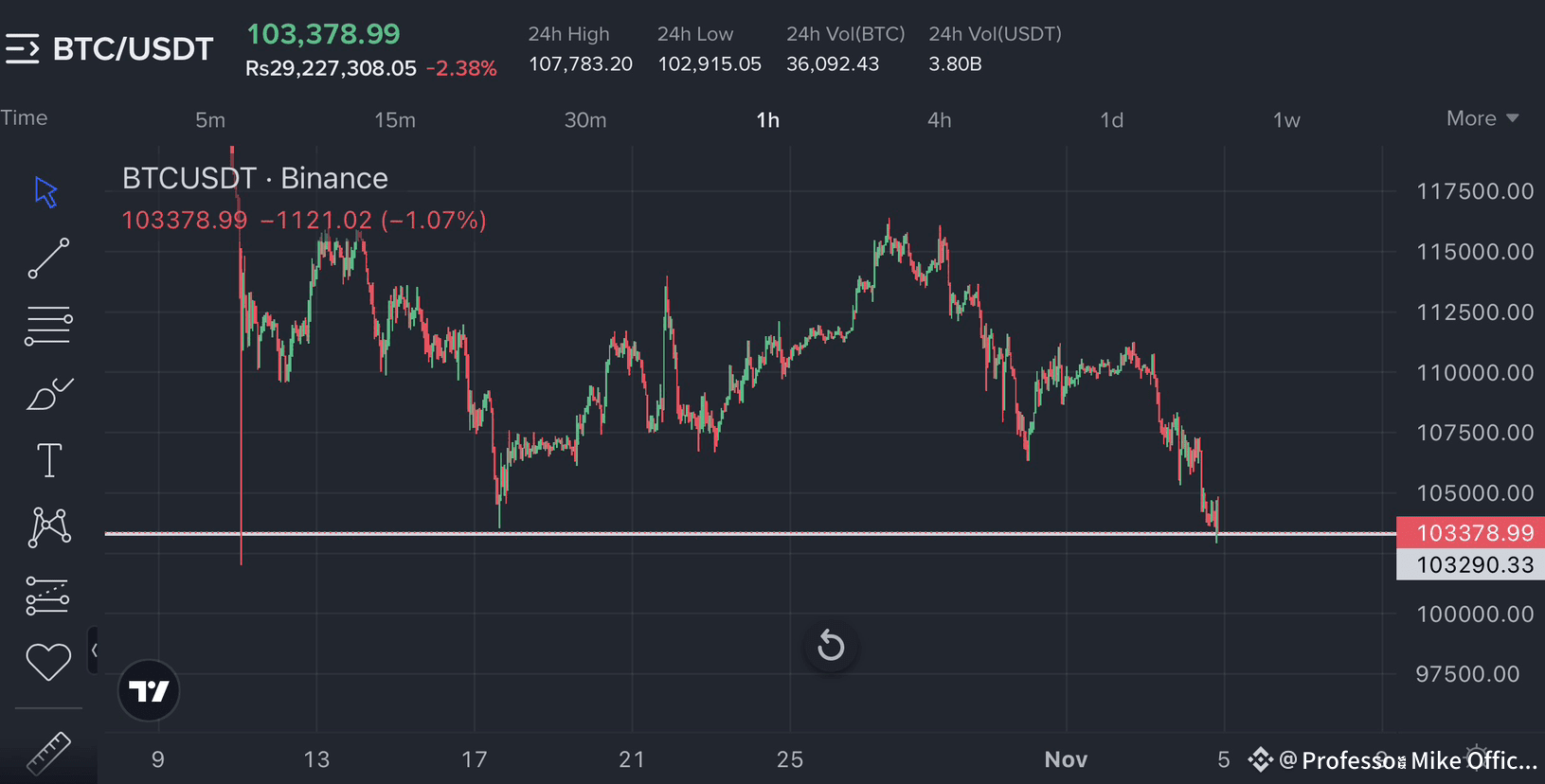
Task: Select the arrow cursor tool
Action: 46,192
